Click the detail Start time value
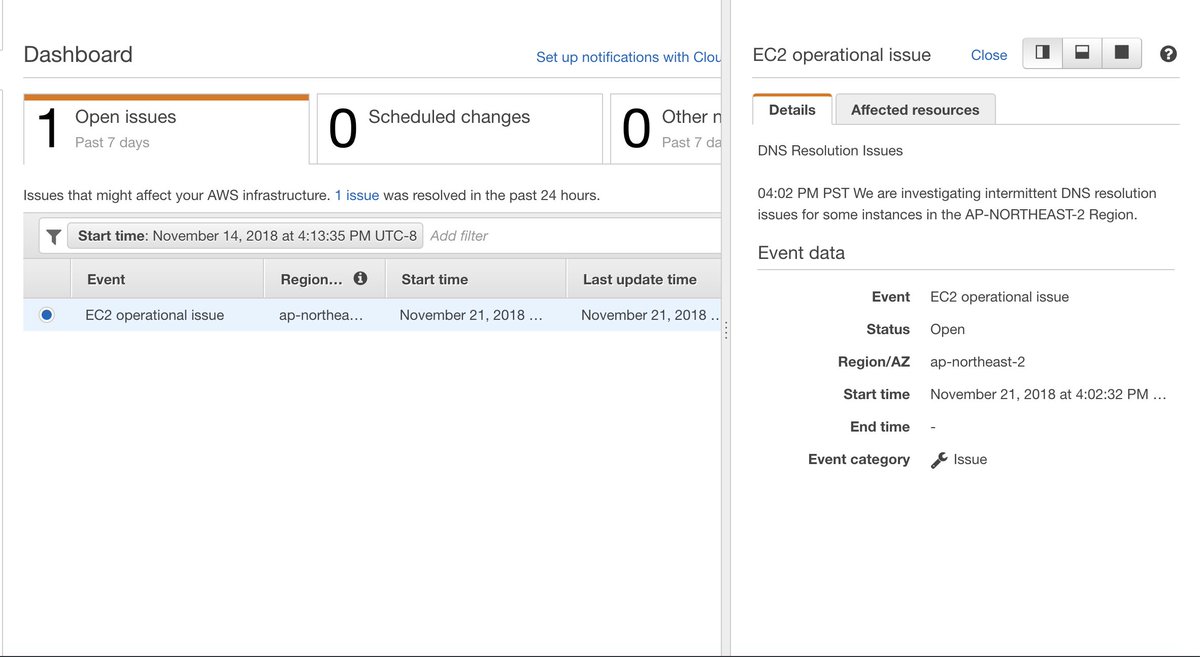The width and height of the screenshot is (1200, 657). point(1048,394)
